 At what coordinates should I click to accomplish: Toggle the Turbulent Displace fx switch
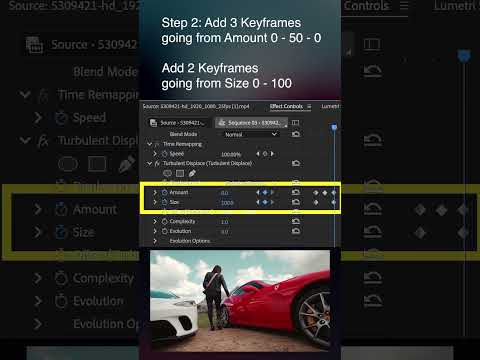[x=157, y=164]
